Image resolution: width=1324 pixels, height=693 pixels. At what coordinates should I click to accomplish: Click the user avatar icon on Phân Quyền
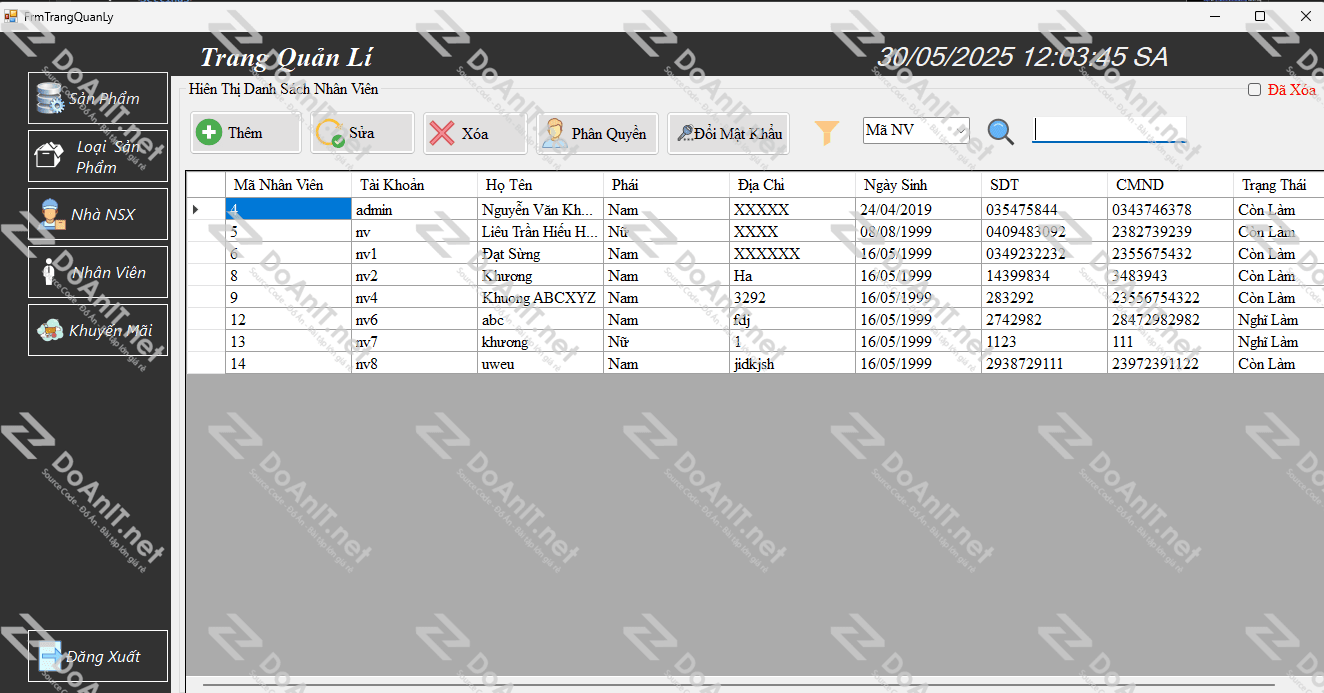pyautogui.click(x=553, y=133)
